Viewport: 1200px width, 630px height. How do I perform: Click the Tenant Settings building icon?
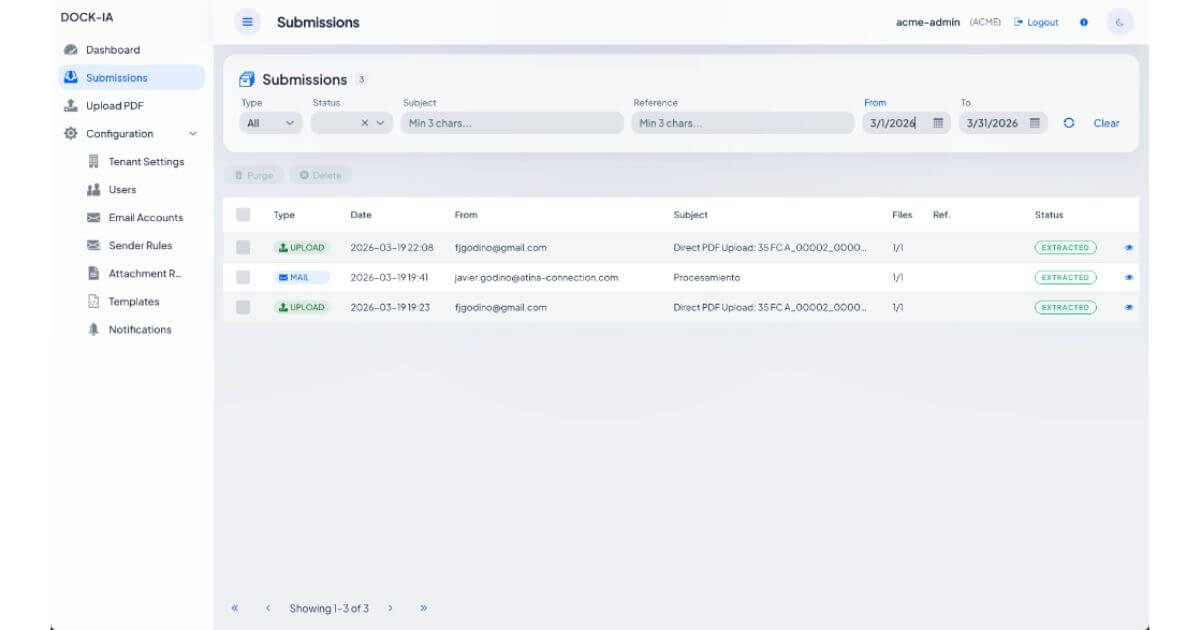pos(94,162)
